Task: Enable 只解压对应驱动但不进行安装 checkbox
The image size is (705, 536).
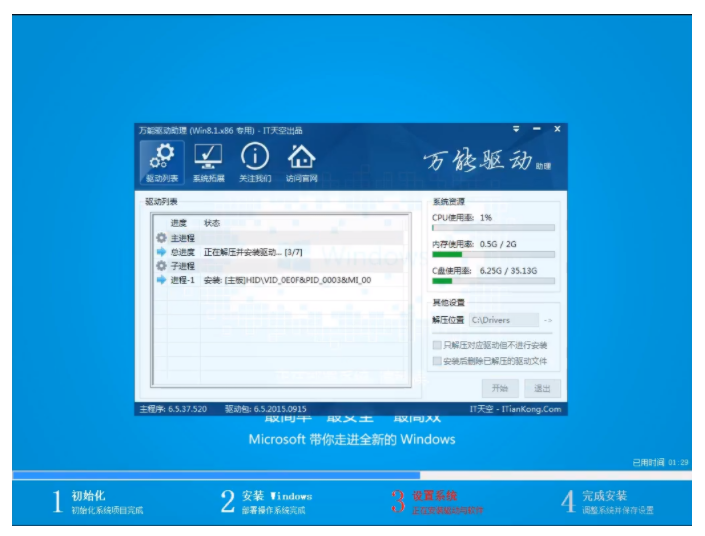Action: pos(437,345)
